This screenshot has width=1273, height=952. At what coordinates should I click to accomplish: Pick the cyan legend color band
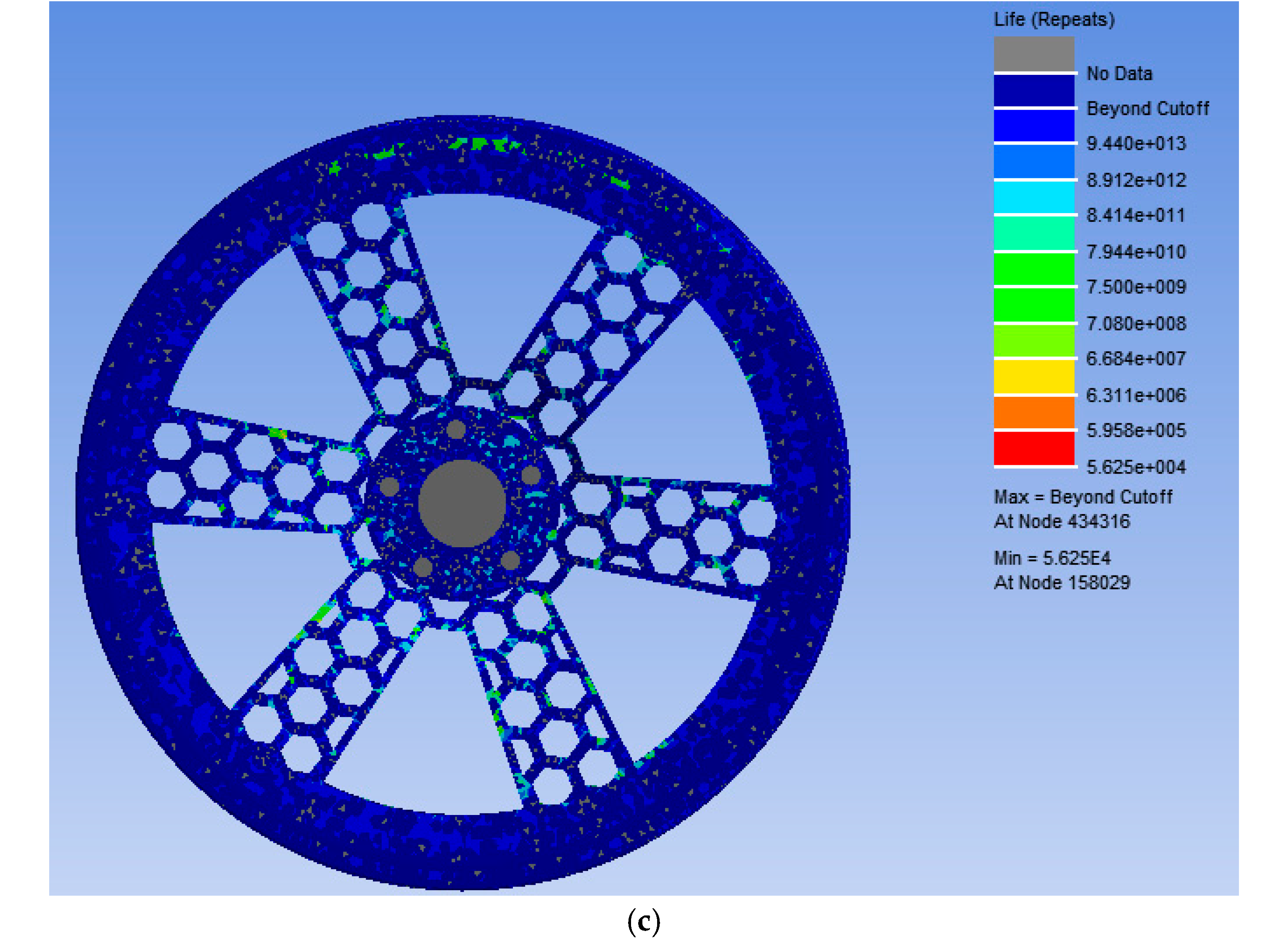pyautogui.click(x=1034, y=197)
